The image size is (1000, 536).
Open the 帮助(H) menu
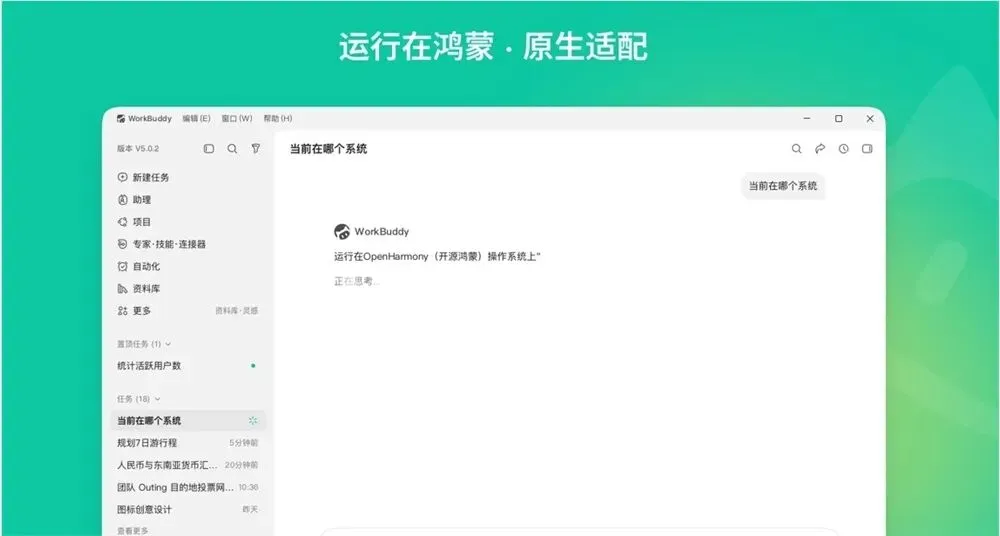278,119
